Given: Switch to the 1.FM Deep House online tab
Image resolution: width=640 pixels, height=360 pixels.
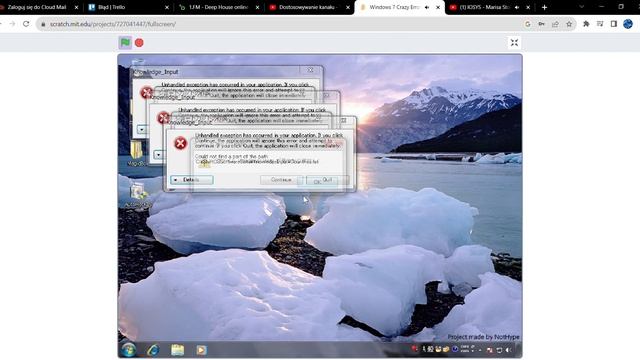Looking at the screenshot, I should click(x=218, y=7).
